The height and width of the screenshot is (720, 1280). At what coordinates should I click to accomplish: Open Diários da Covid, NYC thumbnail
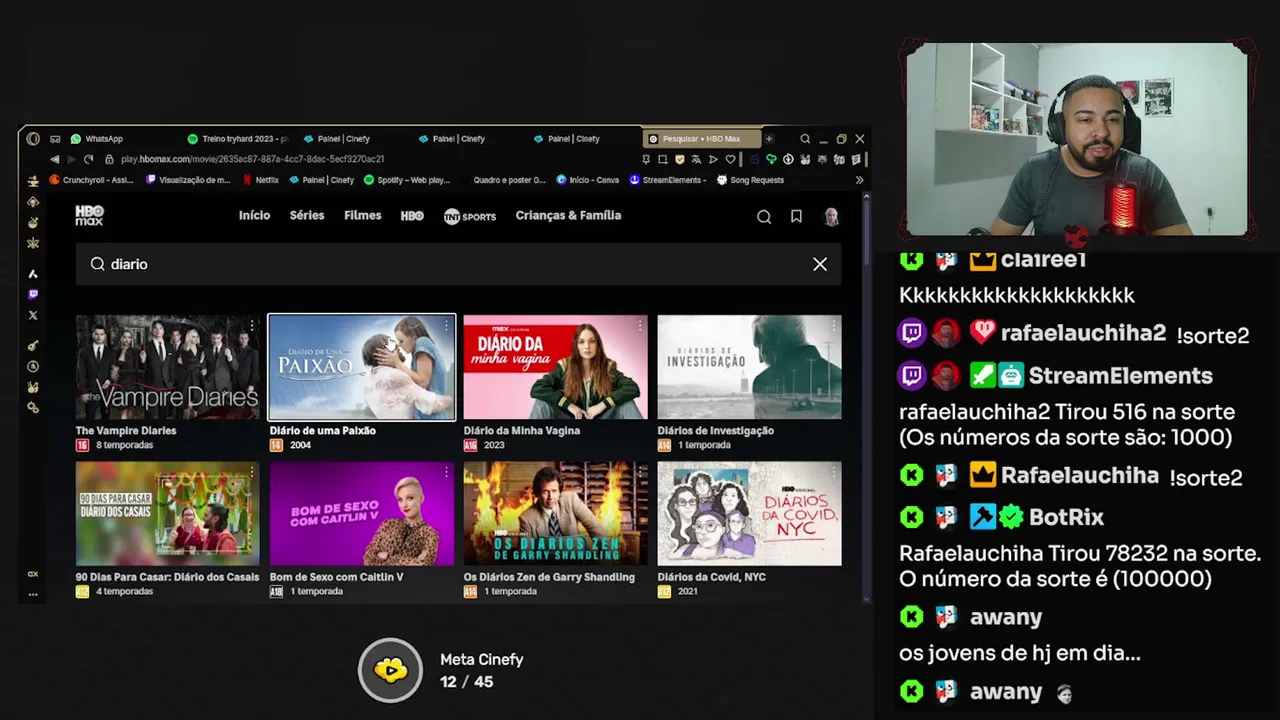point(750,514)
